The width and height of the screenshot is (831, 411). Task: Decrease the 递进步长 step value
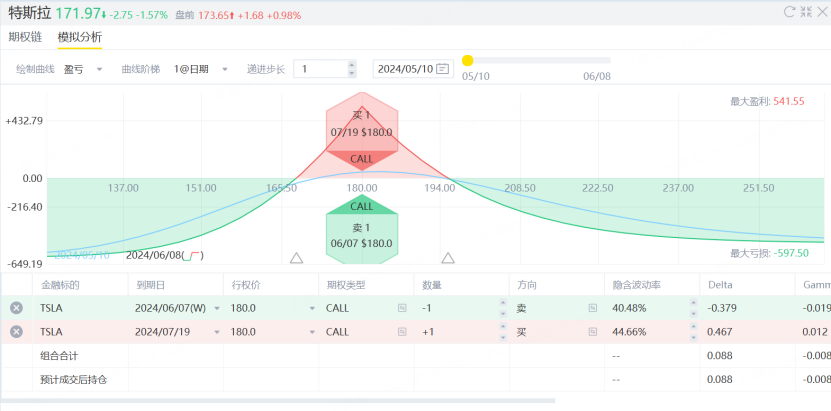click(x=351, y=73)
